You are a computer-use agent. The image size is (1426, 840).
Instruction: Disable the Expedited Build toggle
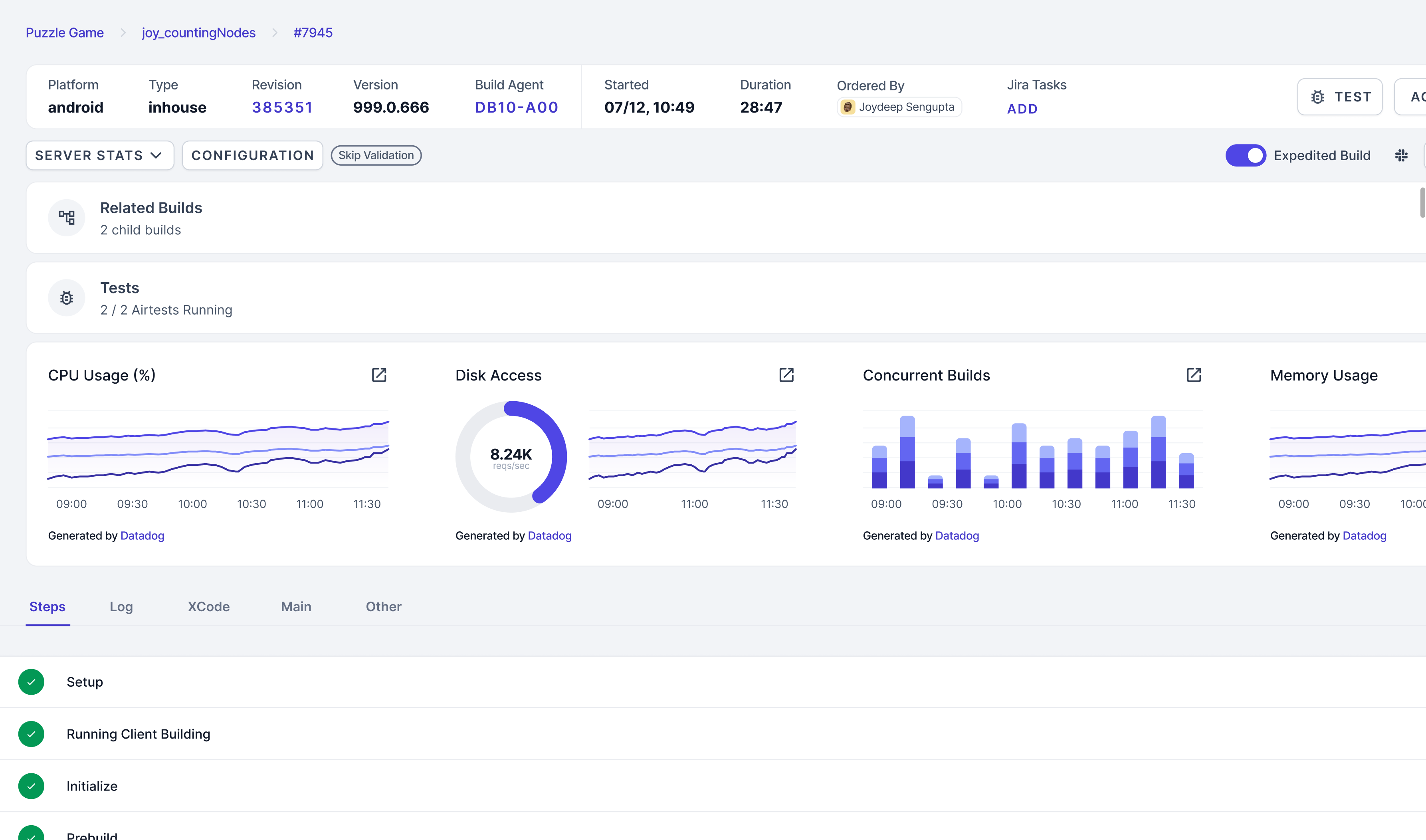click(x=1247, y=155)
